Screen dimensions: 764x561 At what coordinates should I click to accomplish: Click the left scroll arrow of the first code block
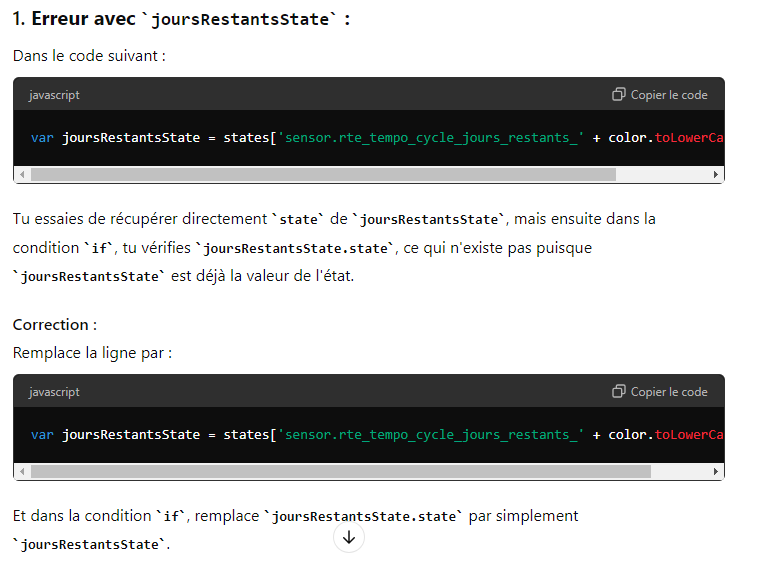coord(22,174)
